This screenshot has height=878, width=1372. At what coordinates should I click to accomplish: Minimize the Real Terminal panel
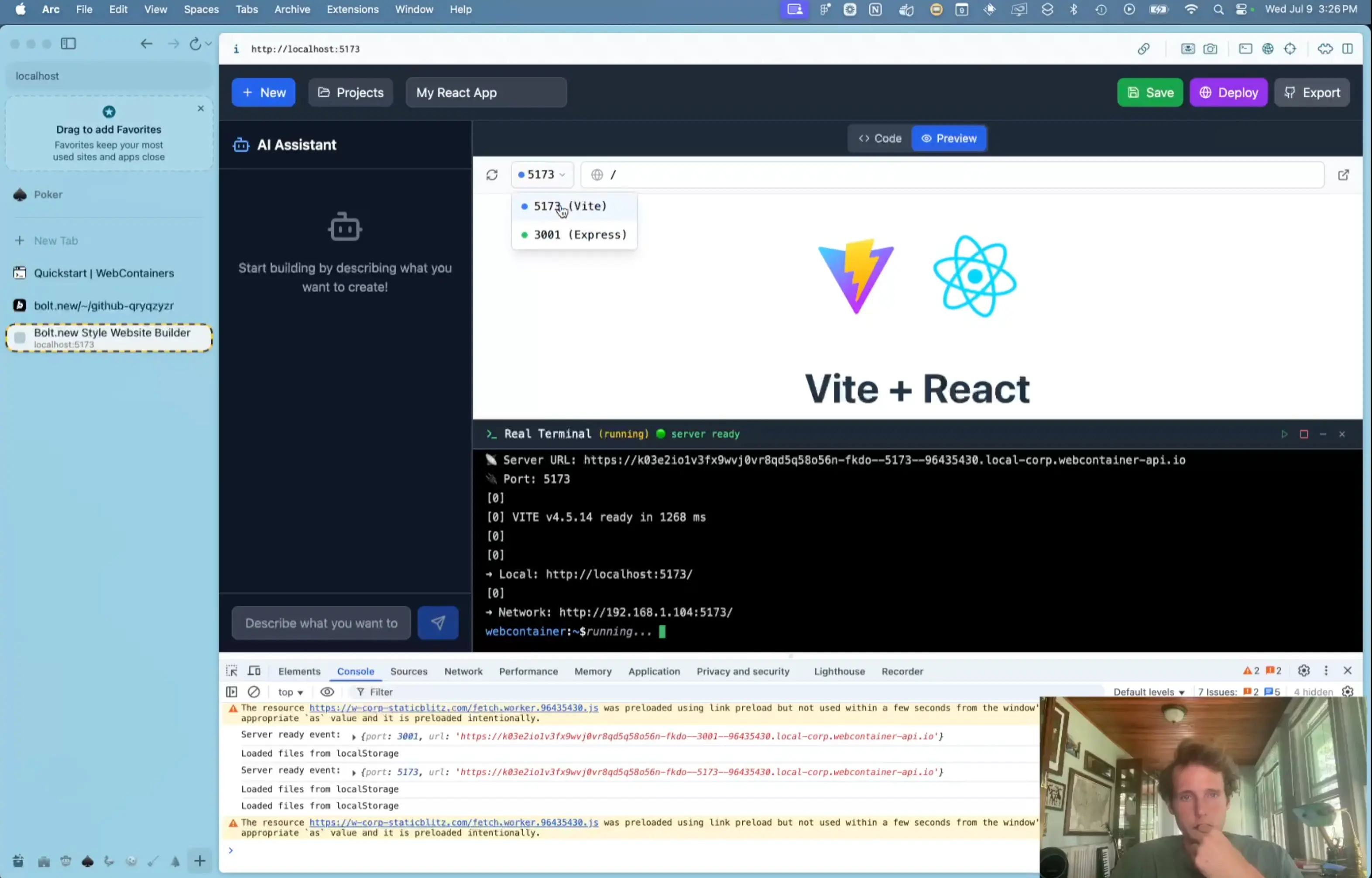tap(1323, 435)
